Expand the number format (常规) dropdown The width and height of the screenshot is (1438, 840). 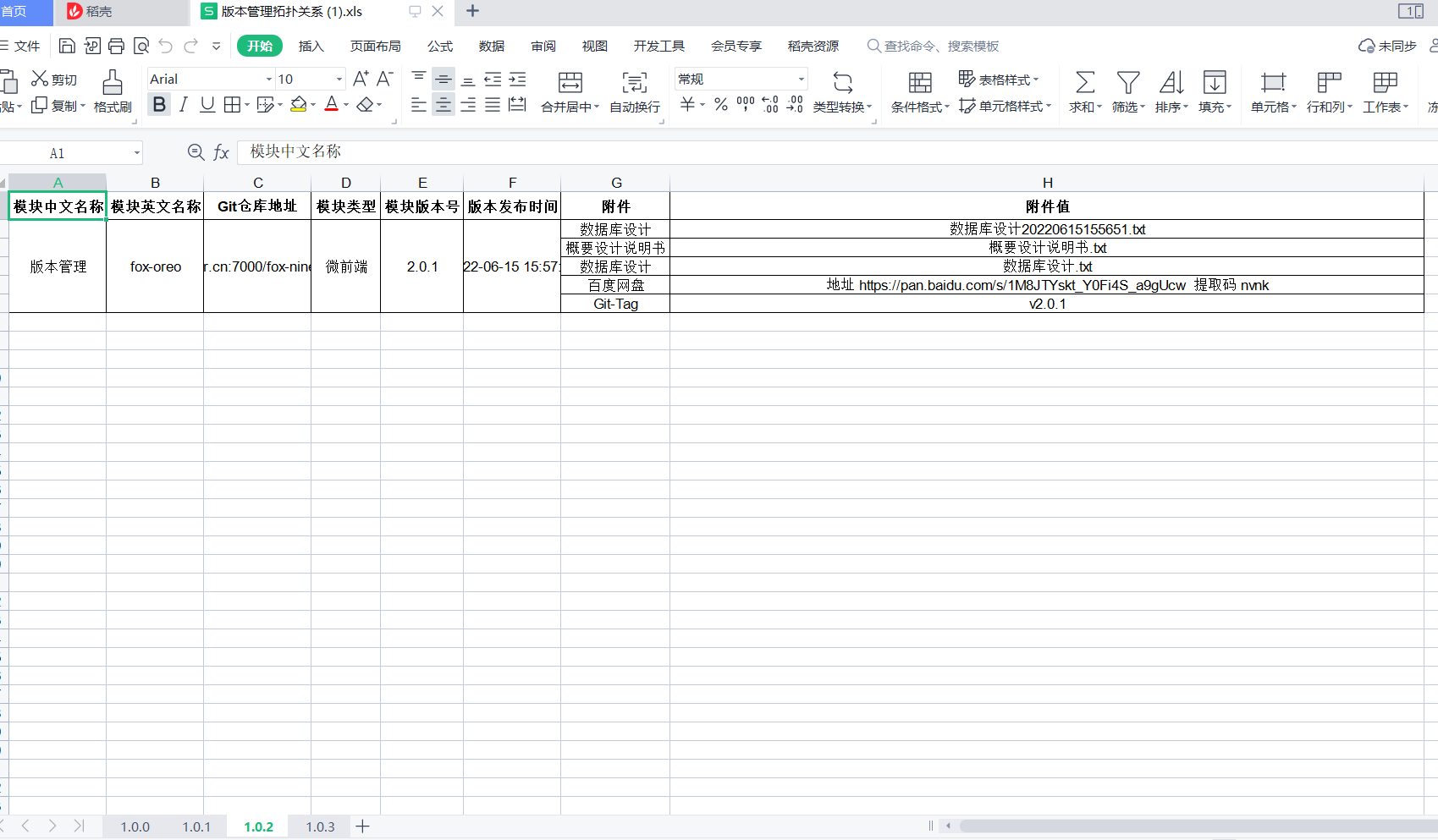(x=801, y=80)
